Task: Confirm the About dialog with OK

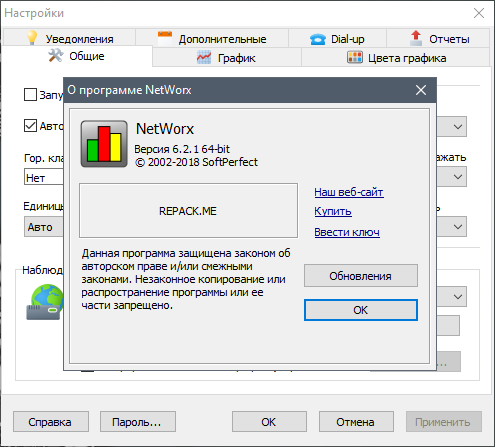Action: click(361, 310)
